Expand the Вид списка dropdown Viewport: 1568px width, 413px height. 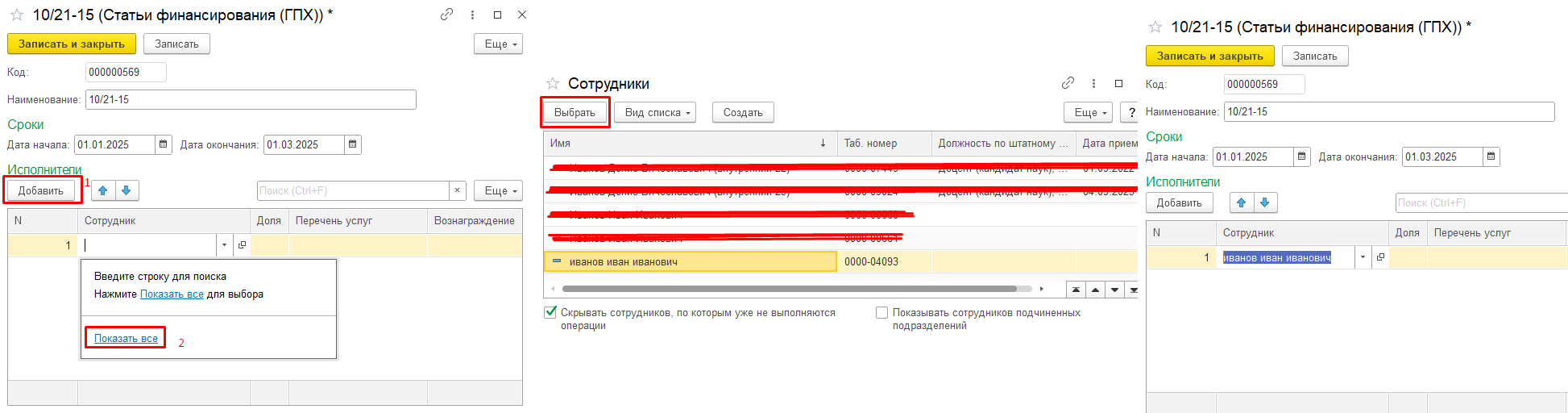(654, 113)
